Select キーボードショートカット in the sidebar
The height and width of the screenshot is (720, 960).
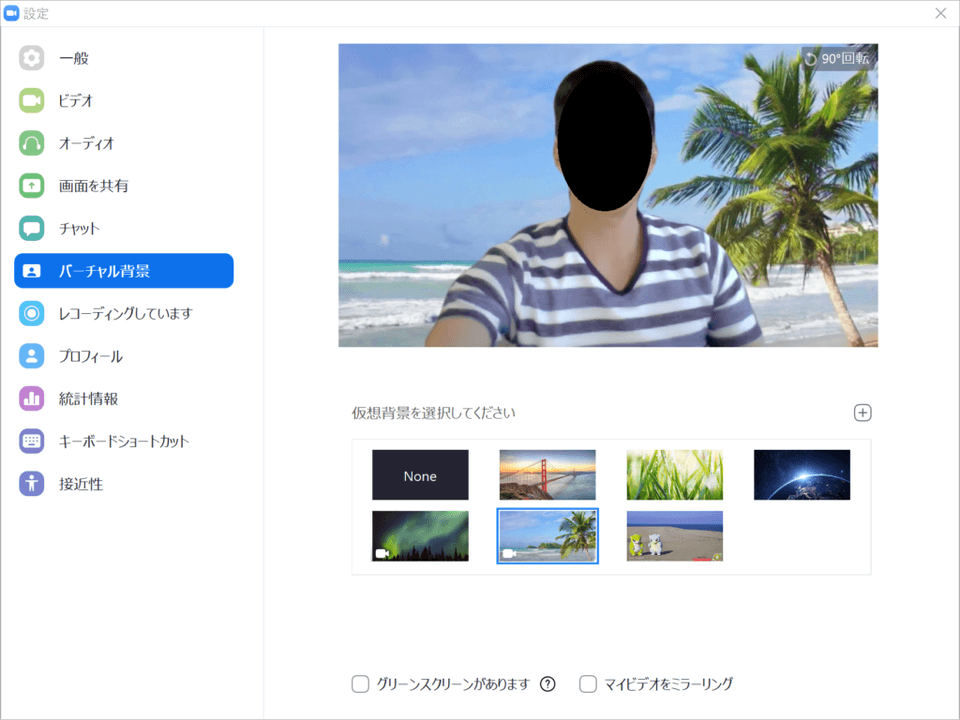(x=123, y=441)
